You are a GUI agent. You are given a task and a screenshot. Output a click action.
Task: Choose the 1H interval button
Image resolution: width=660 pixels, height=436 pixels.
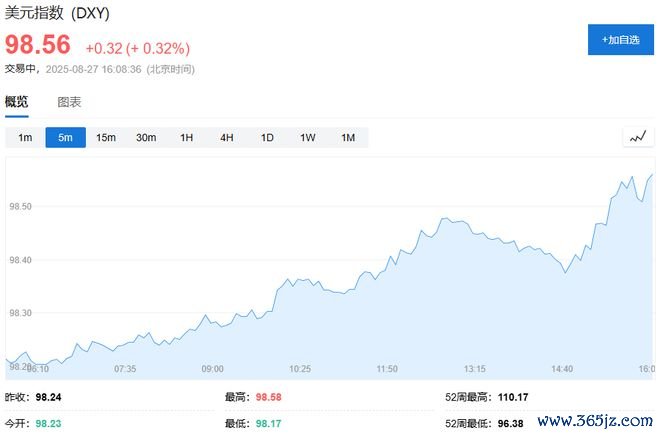tap(186, 138)
